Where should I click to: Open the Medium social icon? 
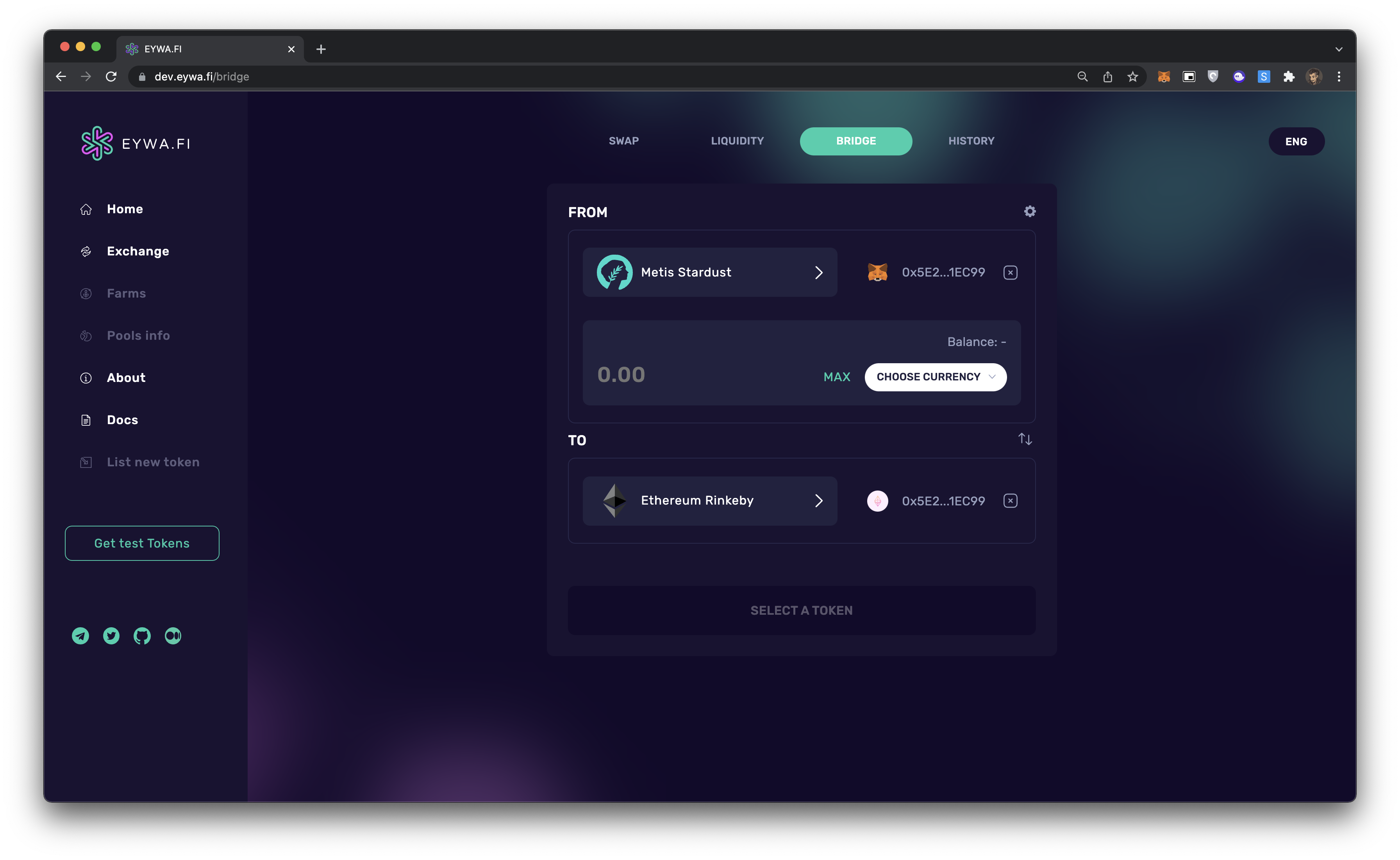[173, 635]
